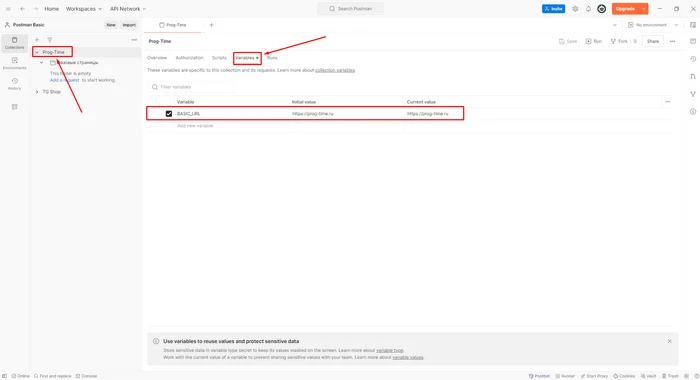Open the environment quick look icon
700x380 pixels.
693,25
